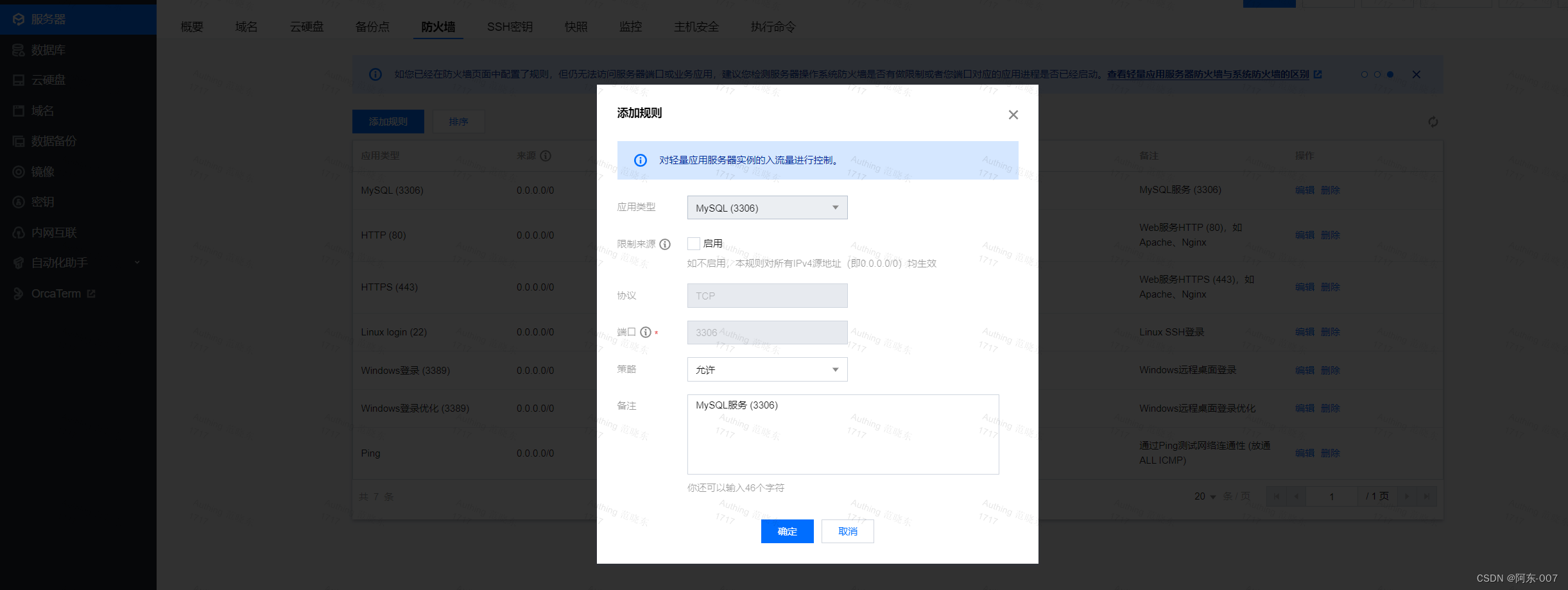Click external link icon after 防火墙的区别
The image size is (1568, 590).
1318,74
